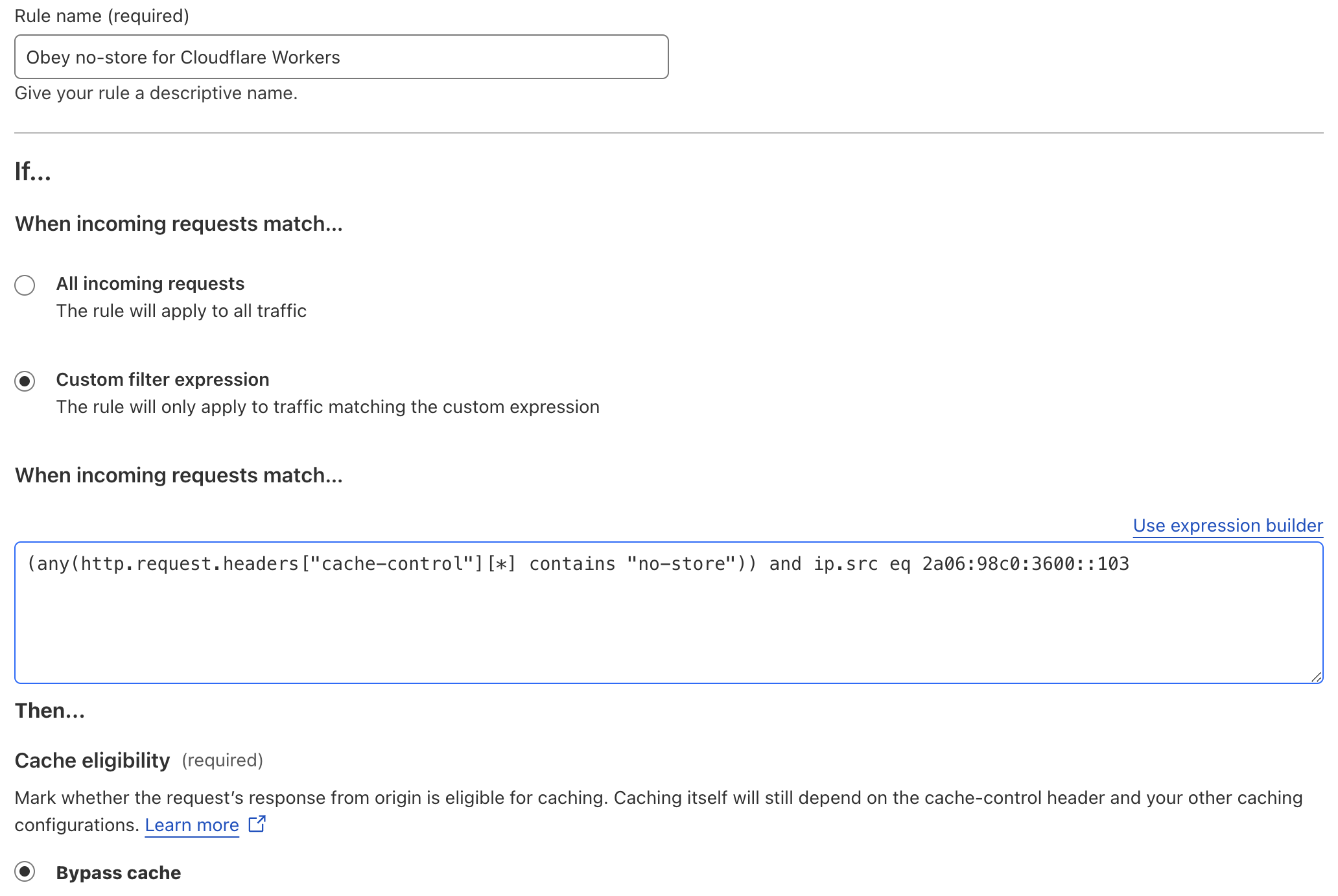This screenshot has height=896, width=1338.
Task: Follow the Learn more link
Action: 192,825
